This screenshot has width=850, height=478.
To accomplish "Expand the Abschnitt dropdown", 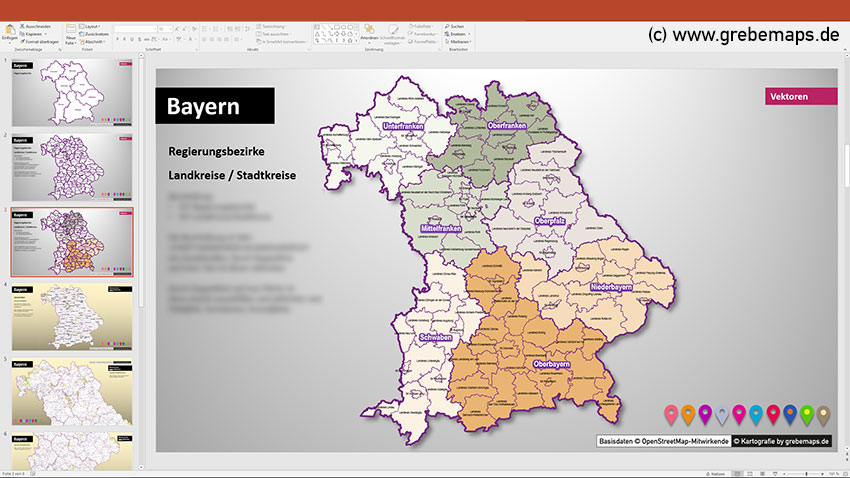I will 96,42.
